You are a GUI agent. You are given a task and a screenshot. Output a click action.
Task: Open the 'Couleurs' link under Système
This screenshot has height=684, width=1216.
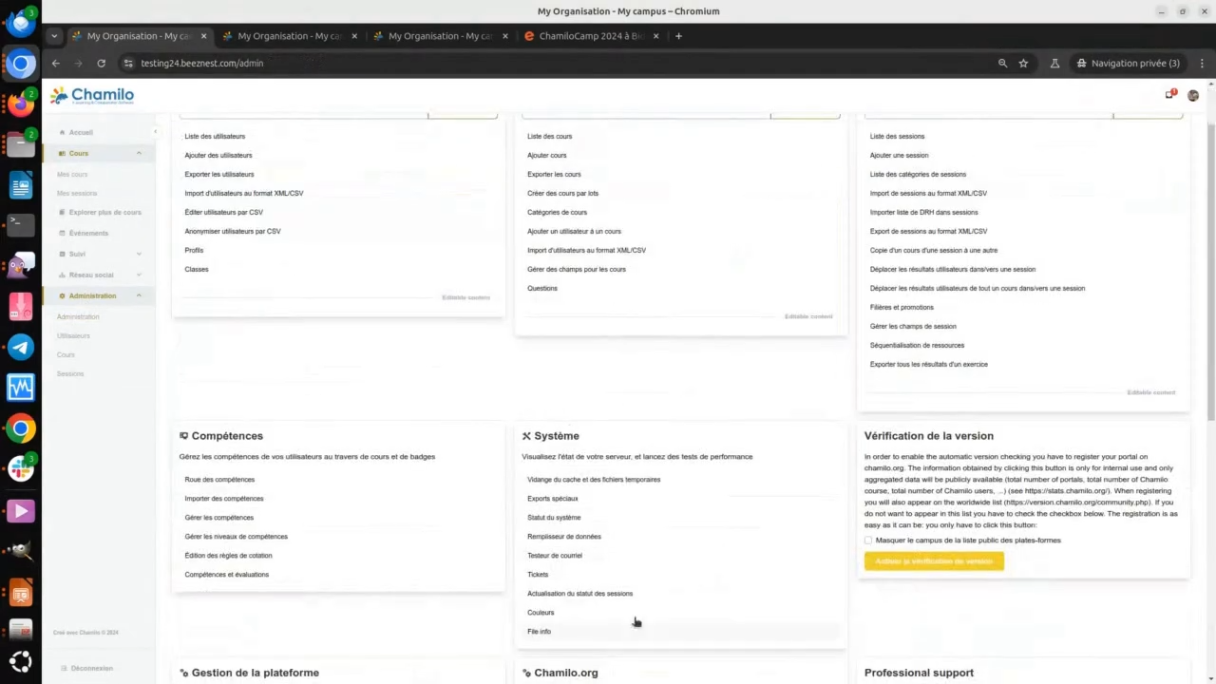540,612
